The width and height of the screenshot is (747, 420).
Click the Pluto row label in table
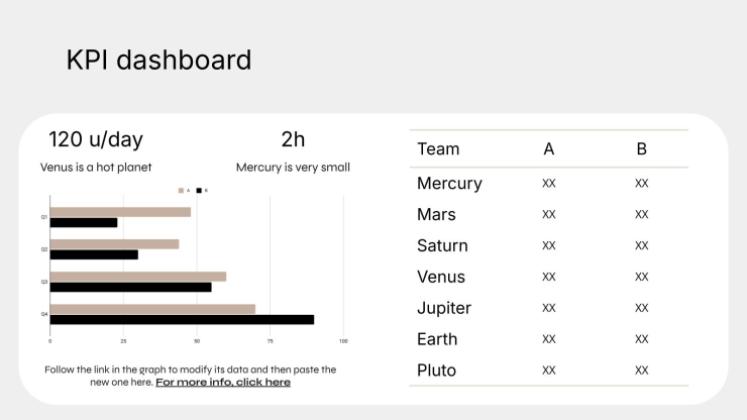point(436,370)
